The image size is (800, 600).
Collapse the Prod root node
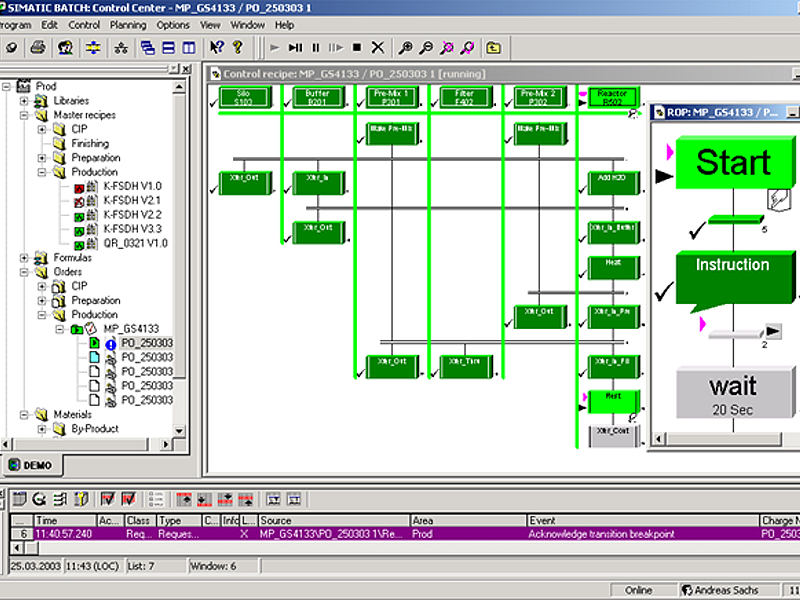[x=6, y=86]
